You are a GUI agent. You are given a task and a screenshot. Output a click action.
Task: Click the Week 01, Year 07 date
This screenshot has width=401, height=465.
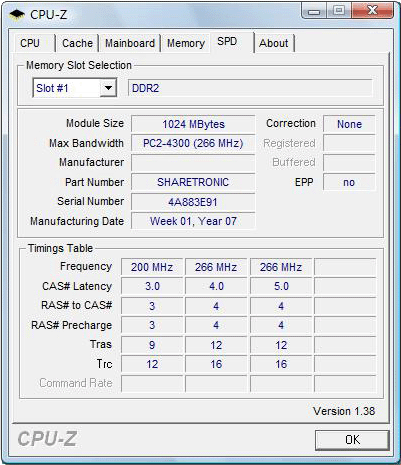point(193,221)
